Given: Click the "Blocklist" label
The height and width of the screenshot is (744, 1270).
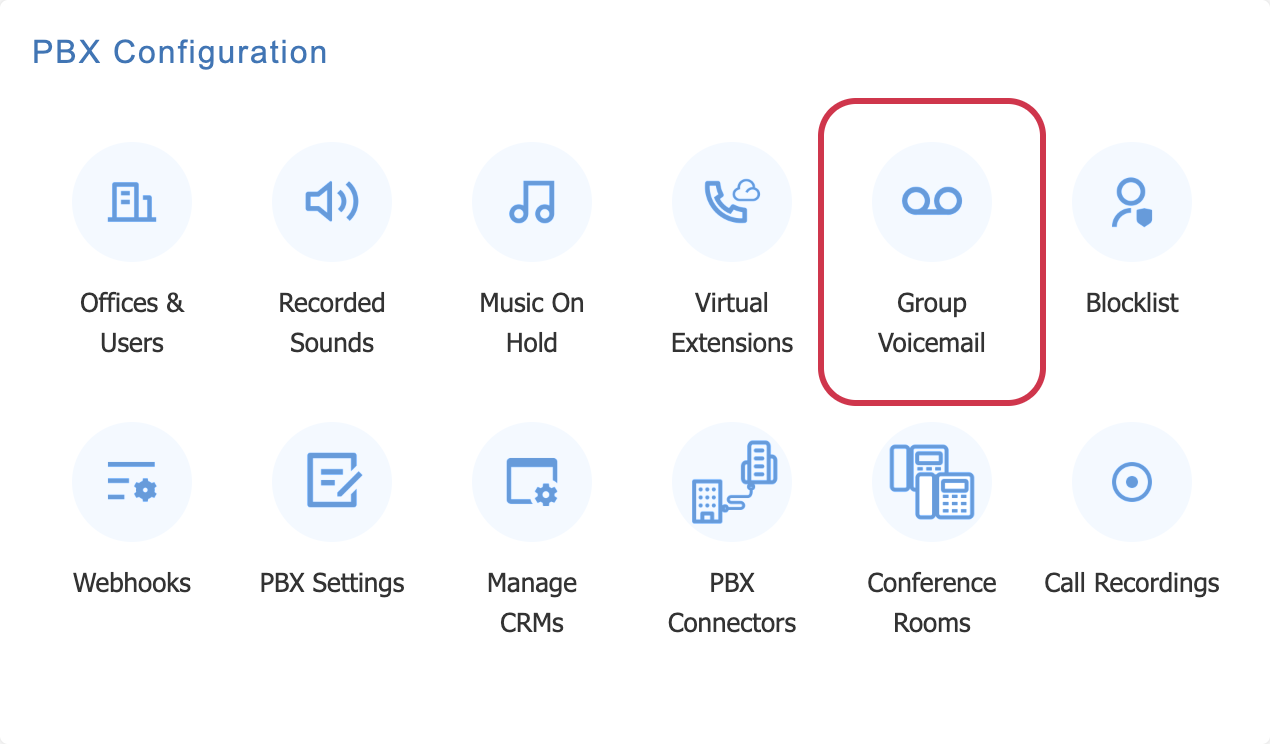Looking at the screenshot, I should click(x=1132, y=303).
